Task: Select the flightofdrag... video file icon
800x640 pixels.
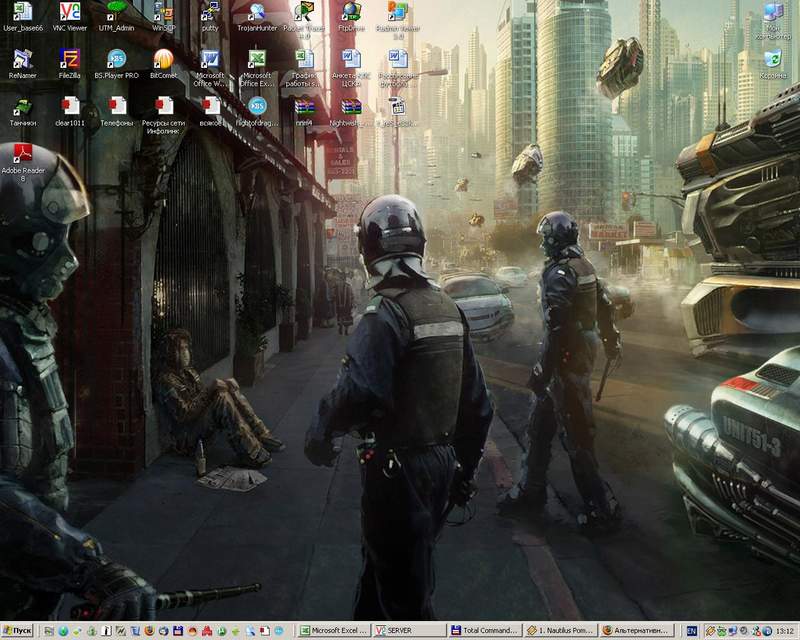Action: 257,112
